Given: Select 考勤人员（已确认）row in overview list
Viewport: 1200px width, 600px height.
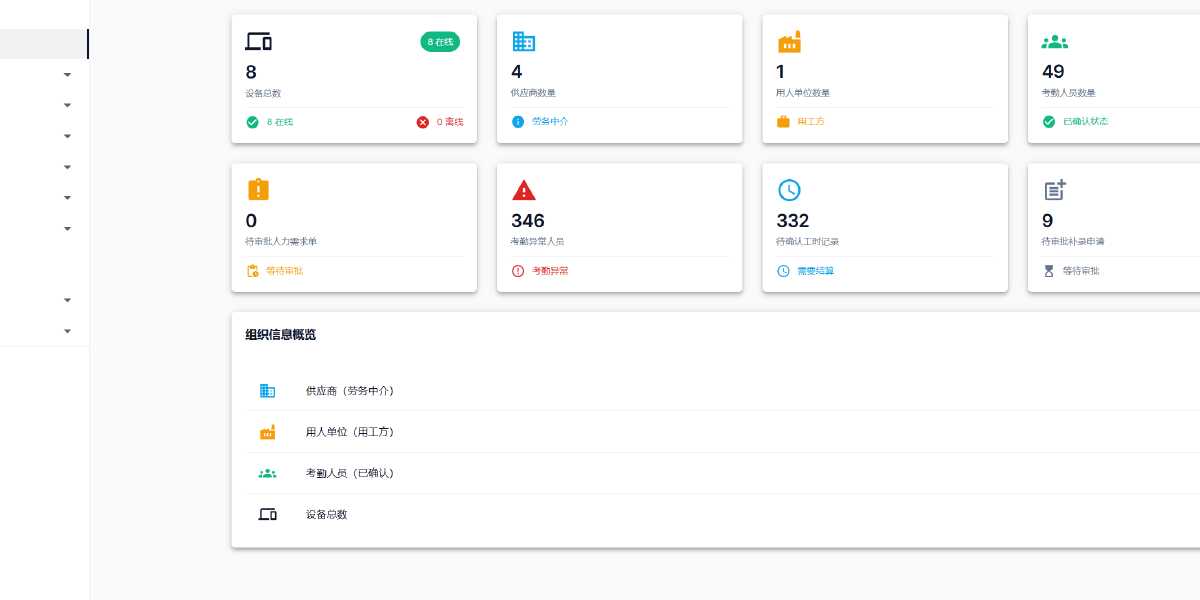Looking at the screenshot, I should click(x=349, y=473).
